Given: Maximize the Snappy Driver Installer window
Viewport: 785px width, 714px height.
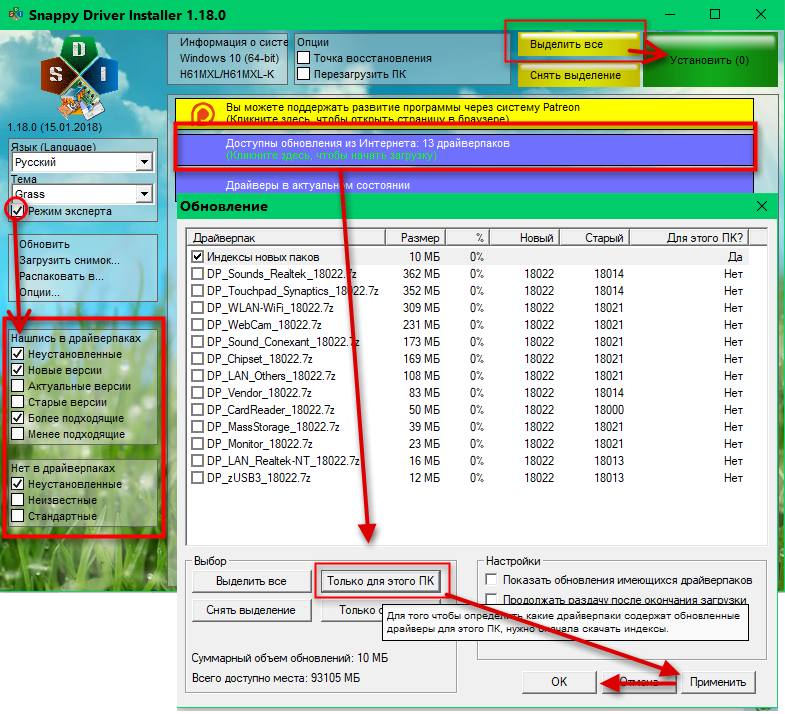Looking at the screenshot, I should (x=715, y=15).
